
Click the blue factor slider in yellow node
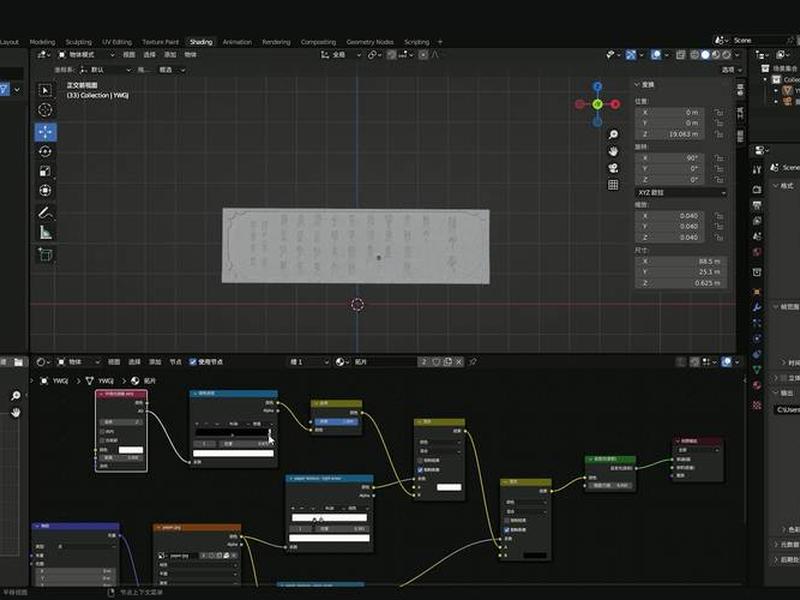[336, 421]
